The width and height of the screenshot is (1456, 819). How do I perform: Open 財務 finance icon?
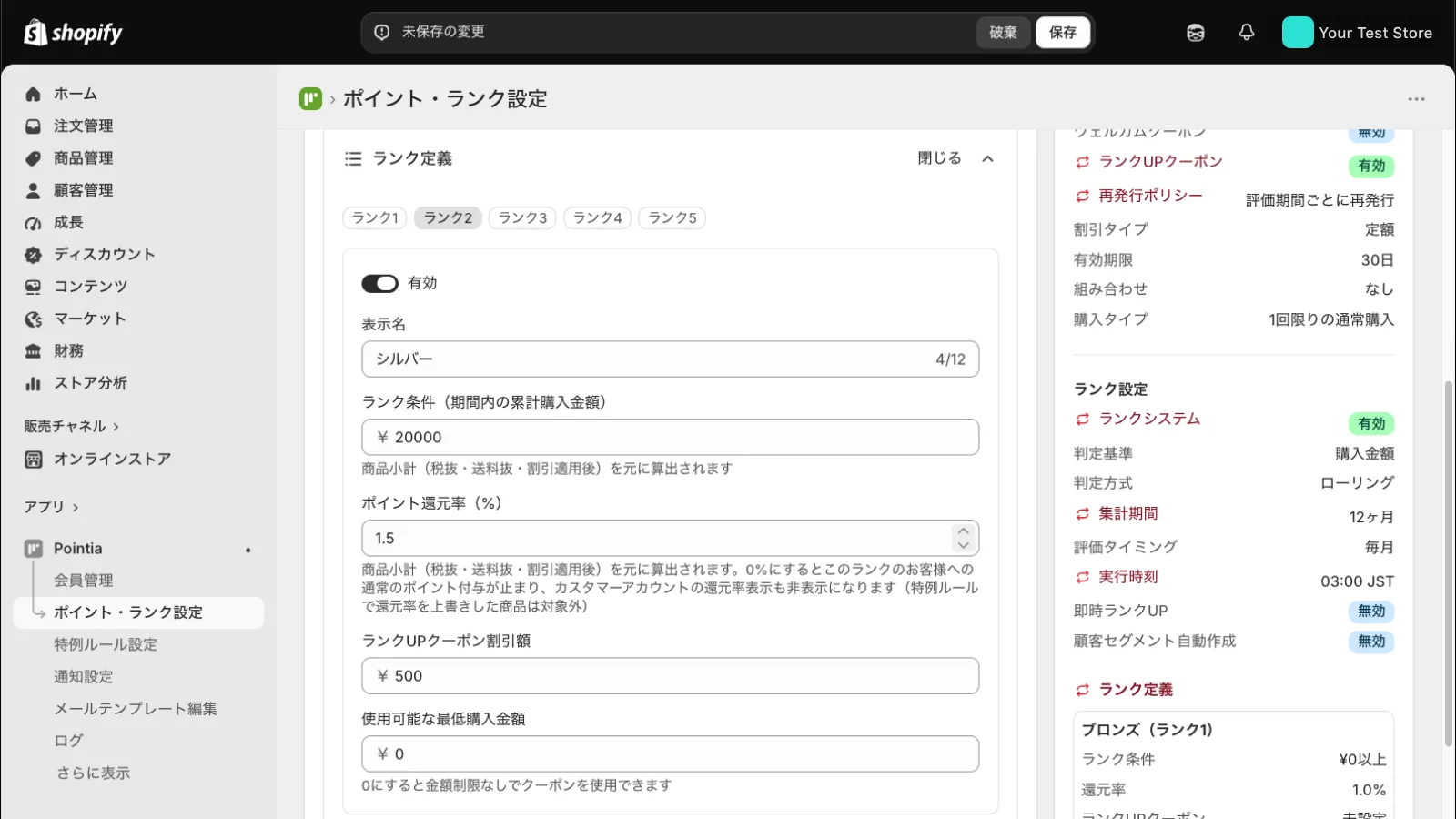(x=34, y=351)
